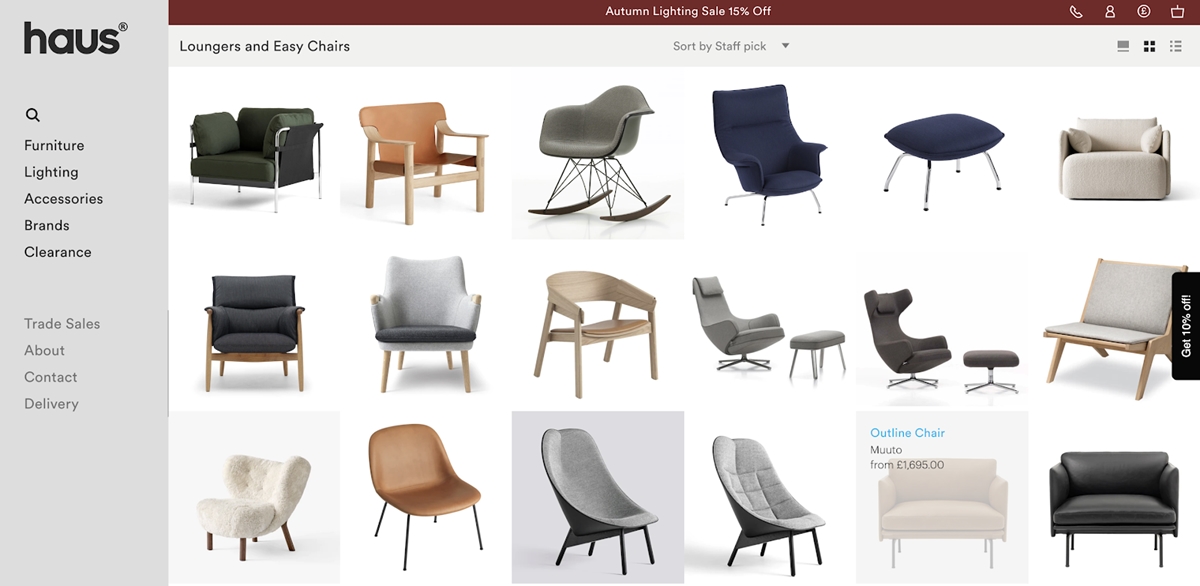Open the Outline Chair product link
1200x586 pixels.
(907, 433)
